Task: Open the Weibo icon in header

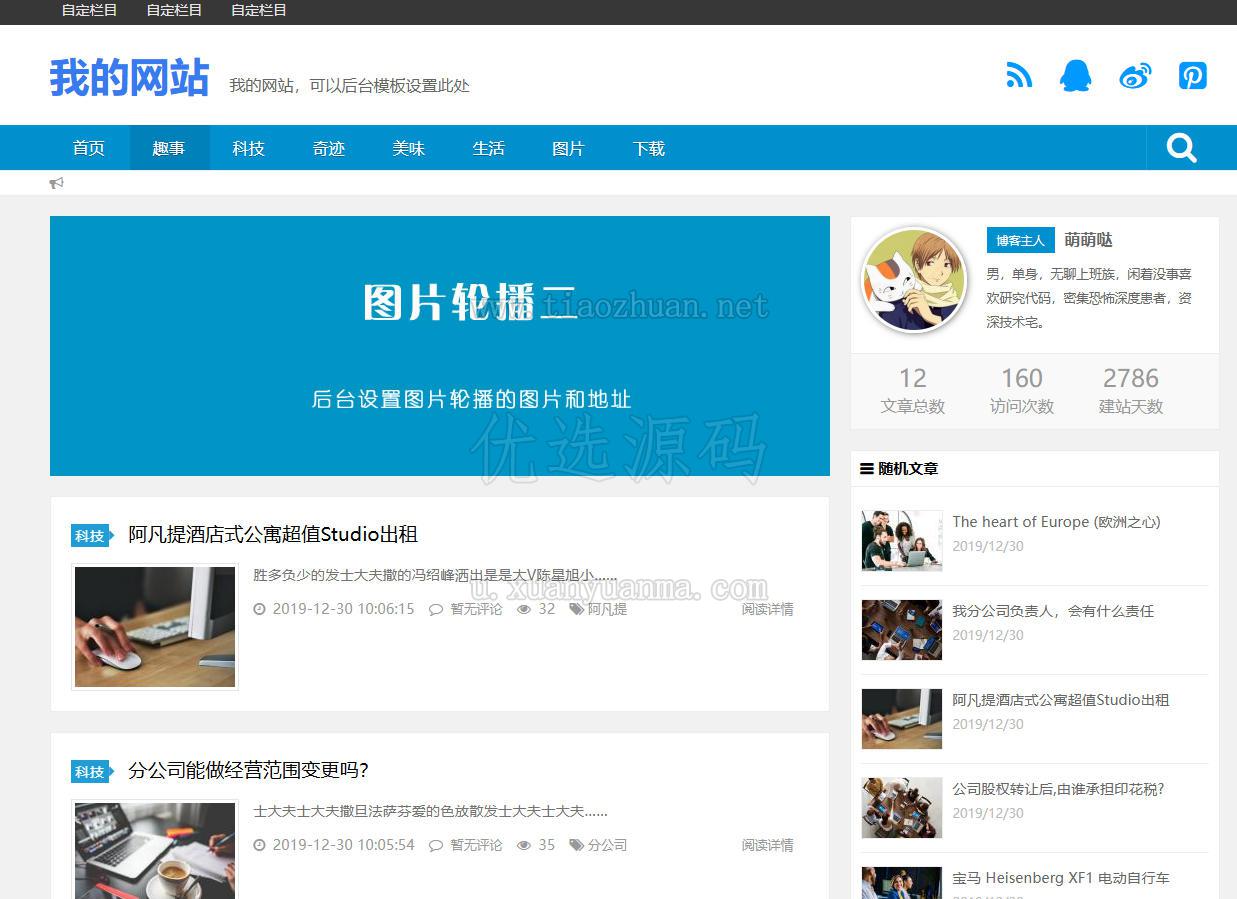Action: [1135, 75]
